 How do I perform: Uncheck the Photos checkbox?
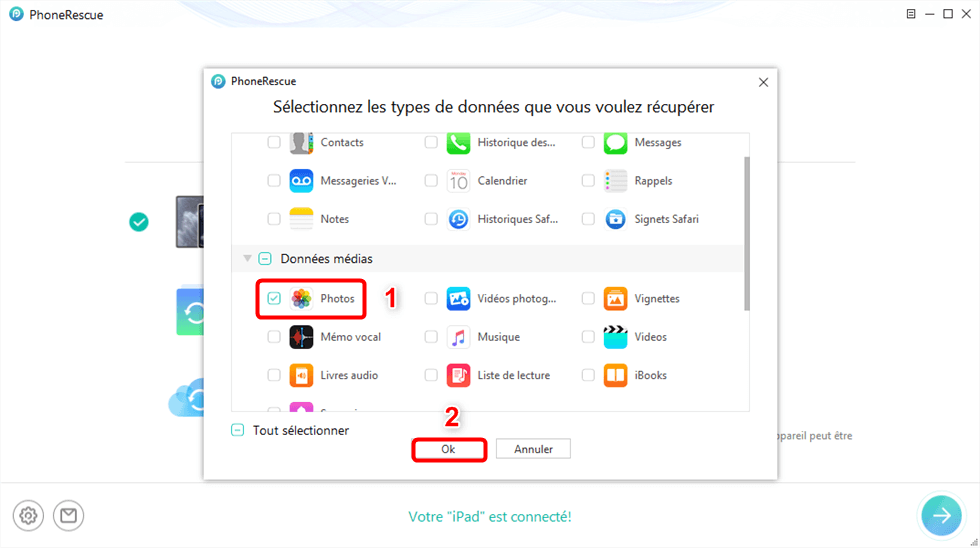[x=274, y=299]
